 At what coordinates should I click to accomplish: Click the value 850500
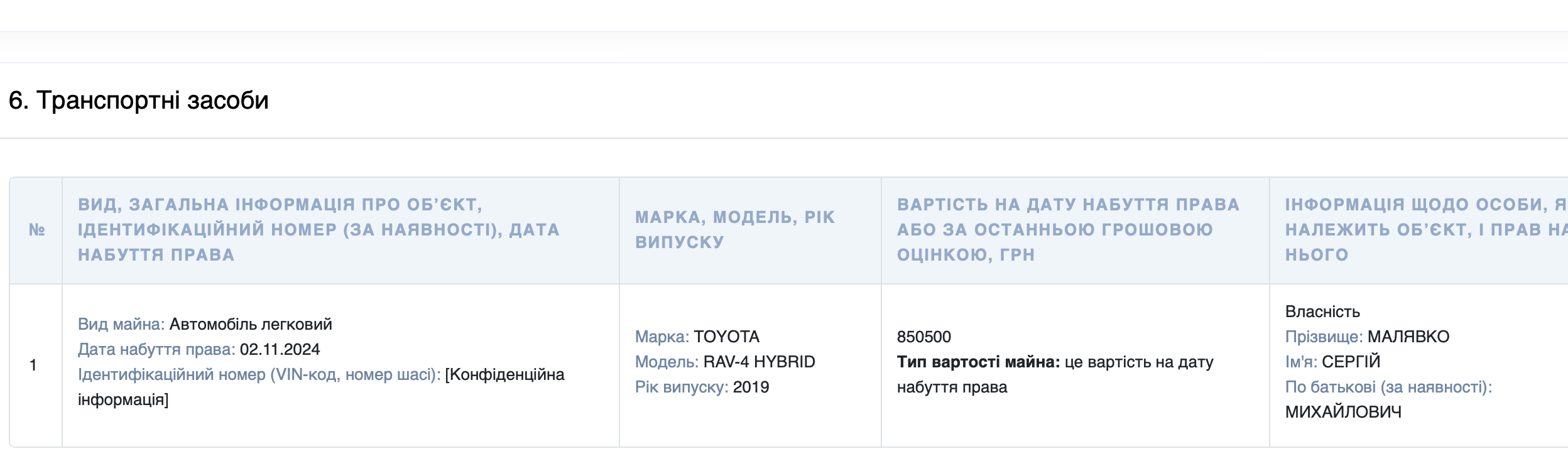(923, 337)
